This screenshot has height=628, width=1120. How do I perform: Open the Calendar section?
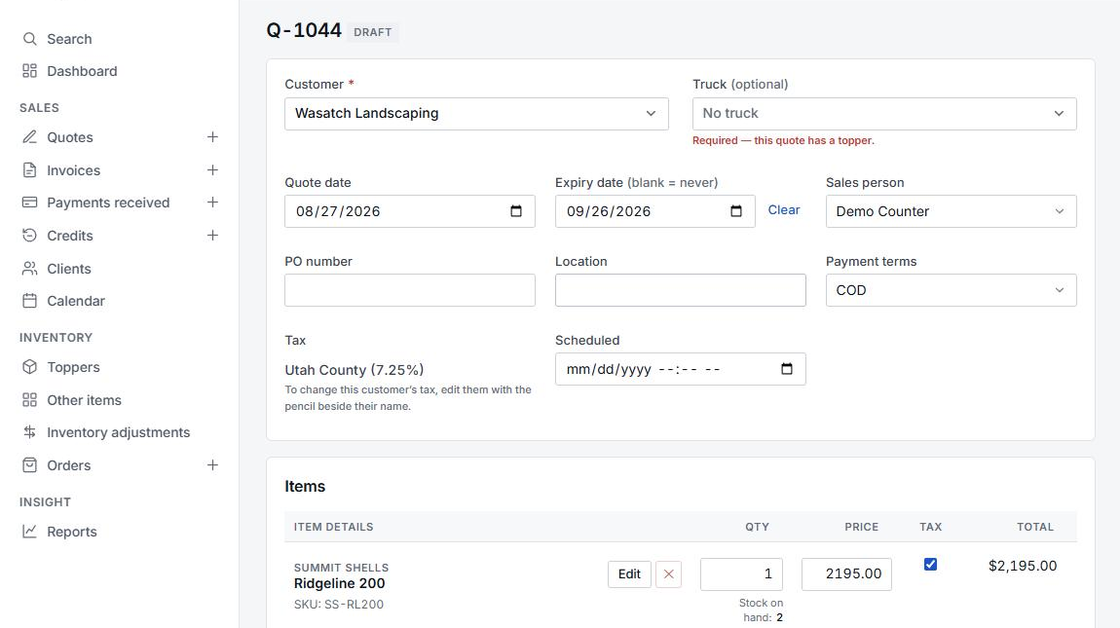[76, 301]
